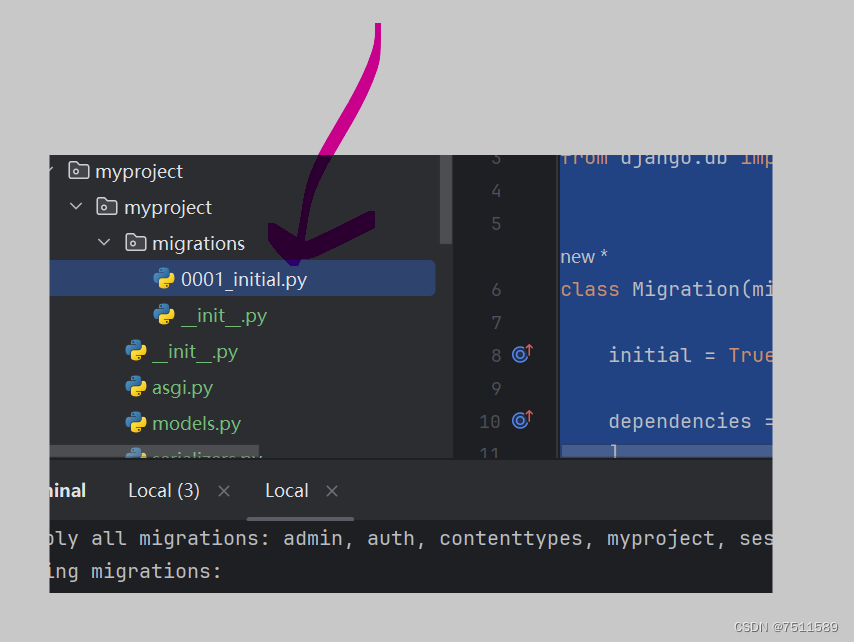Click the override gutter icon on line 10
The width and height of the screenshot is (854, 642).
pyautogui.click(x=521, y=420)
